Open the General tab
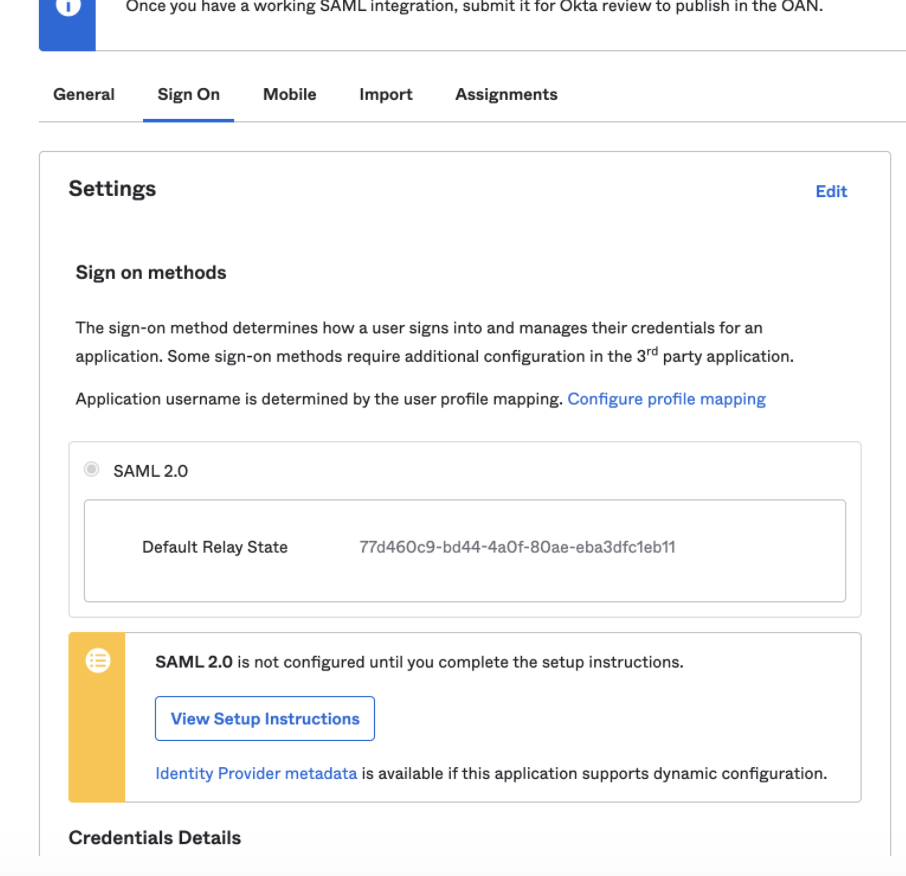The height and width of the screenshot is (876, 906). pyautogui.click(x=84, y=94)
